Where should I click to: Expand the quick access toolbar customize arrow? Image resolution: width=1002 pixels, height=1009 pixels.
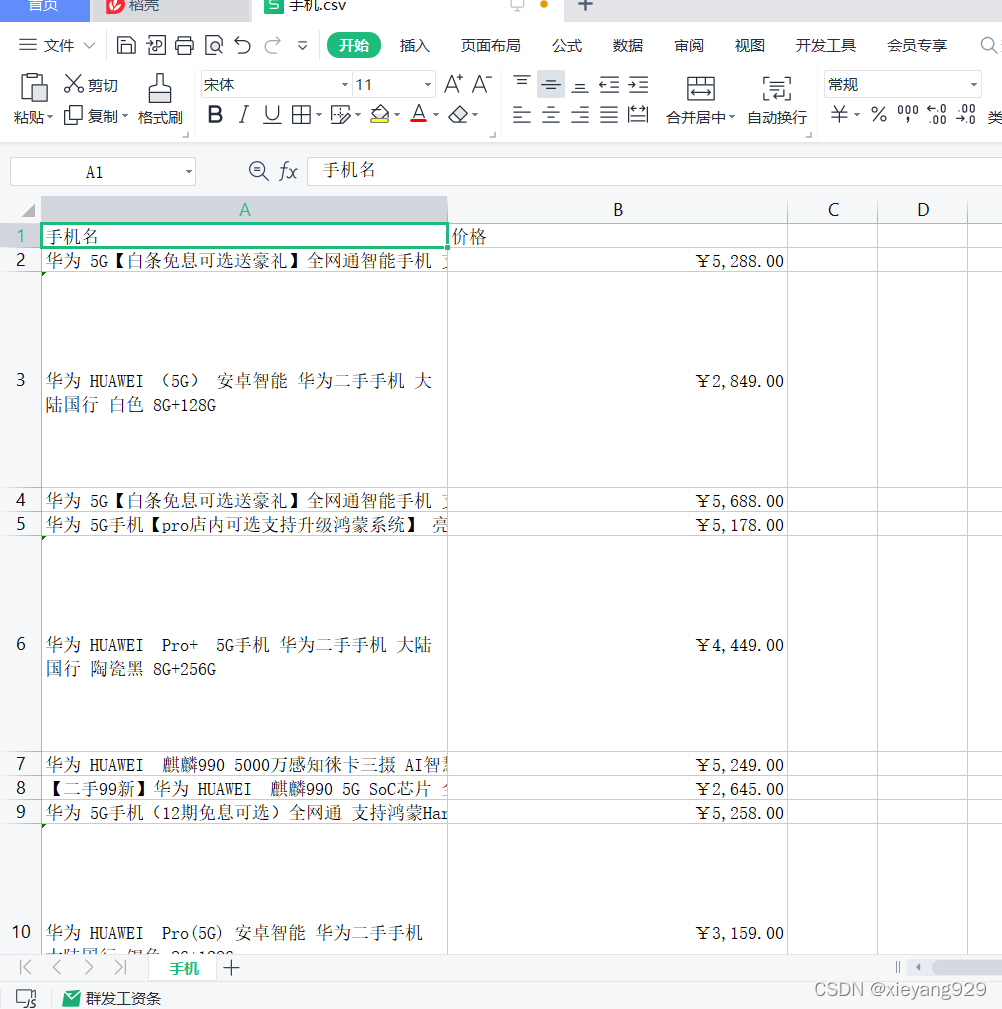[x=302, y=45]
